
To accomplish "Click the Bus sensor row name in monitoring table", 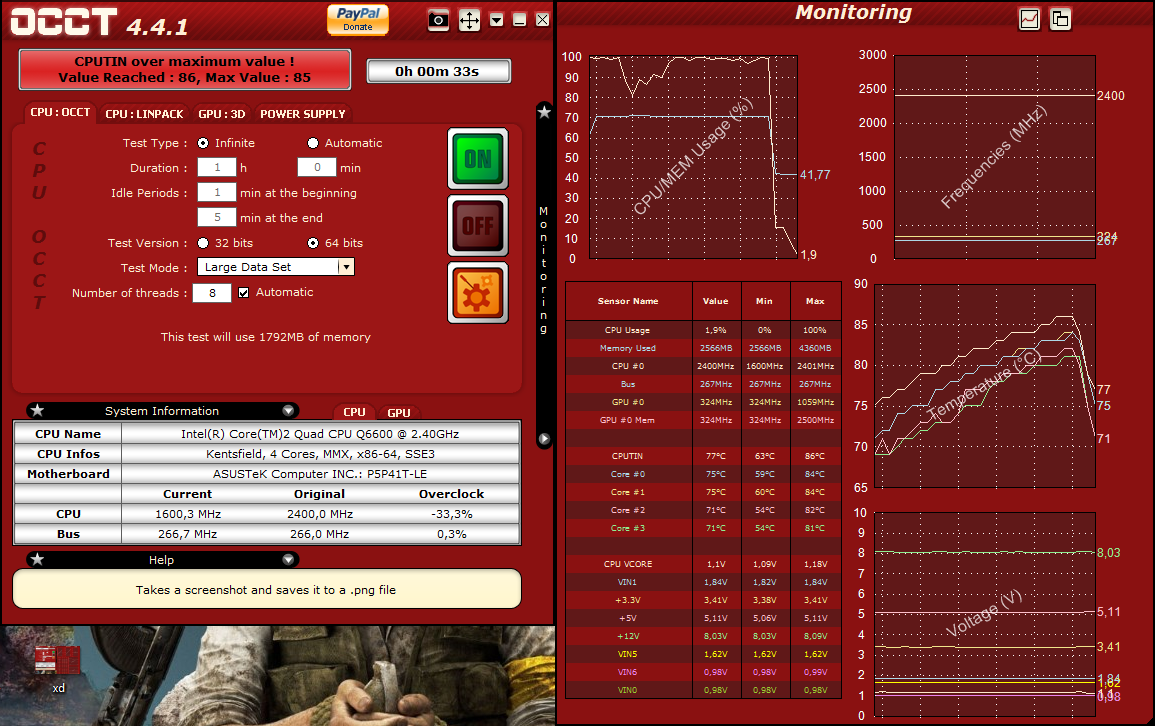I will [x=628, y=384].
